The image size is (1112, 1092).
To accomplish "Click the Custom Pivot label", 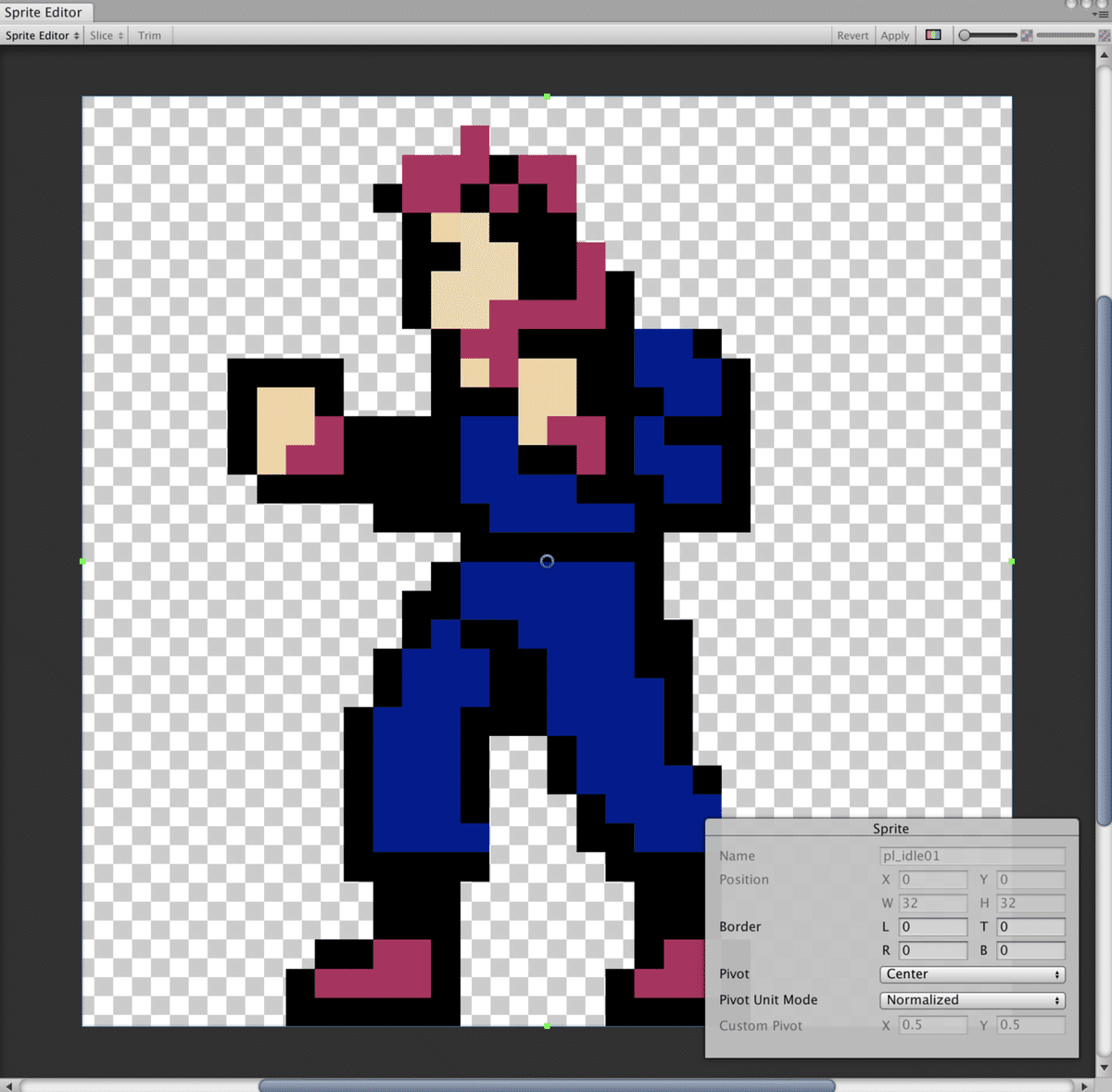I will point(761,1025).
